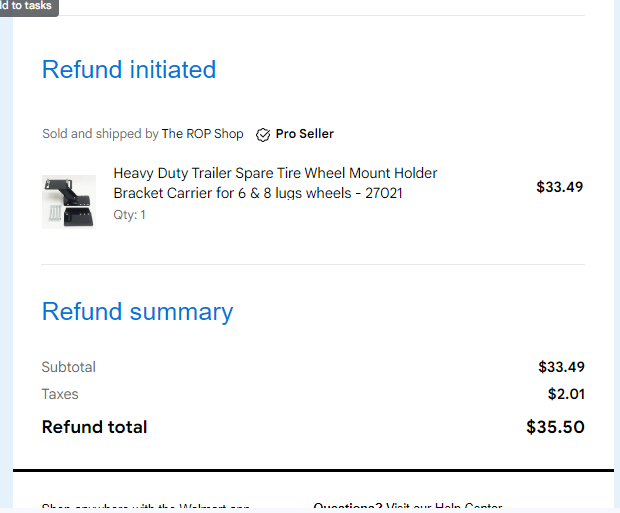
Task: Click the Pro Seller checkmark badge icon
Action: tap(263, 134)
